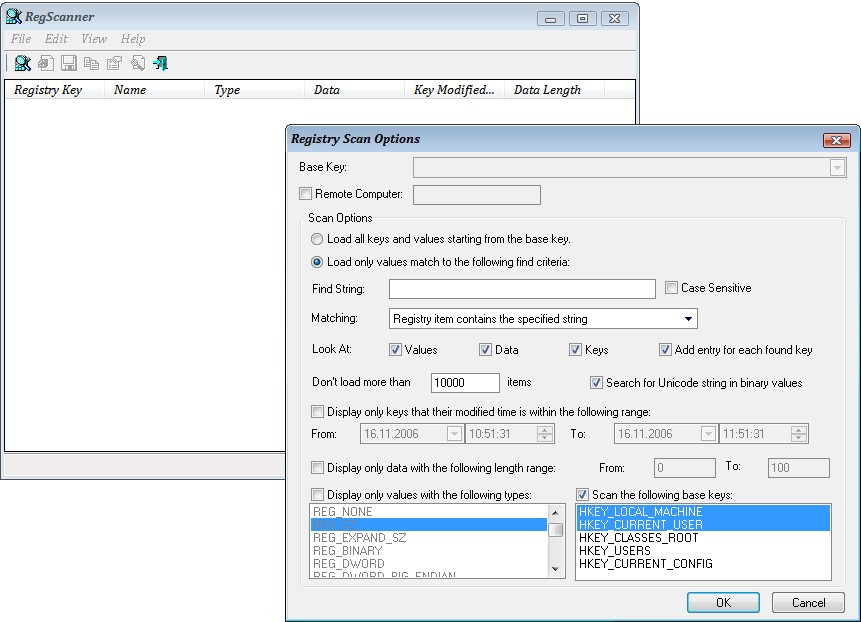Enable the Remote Computer checkbox
Screen dimensions: 861x622
(305, 194)
